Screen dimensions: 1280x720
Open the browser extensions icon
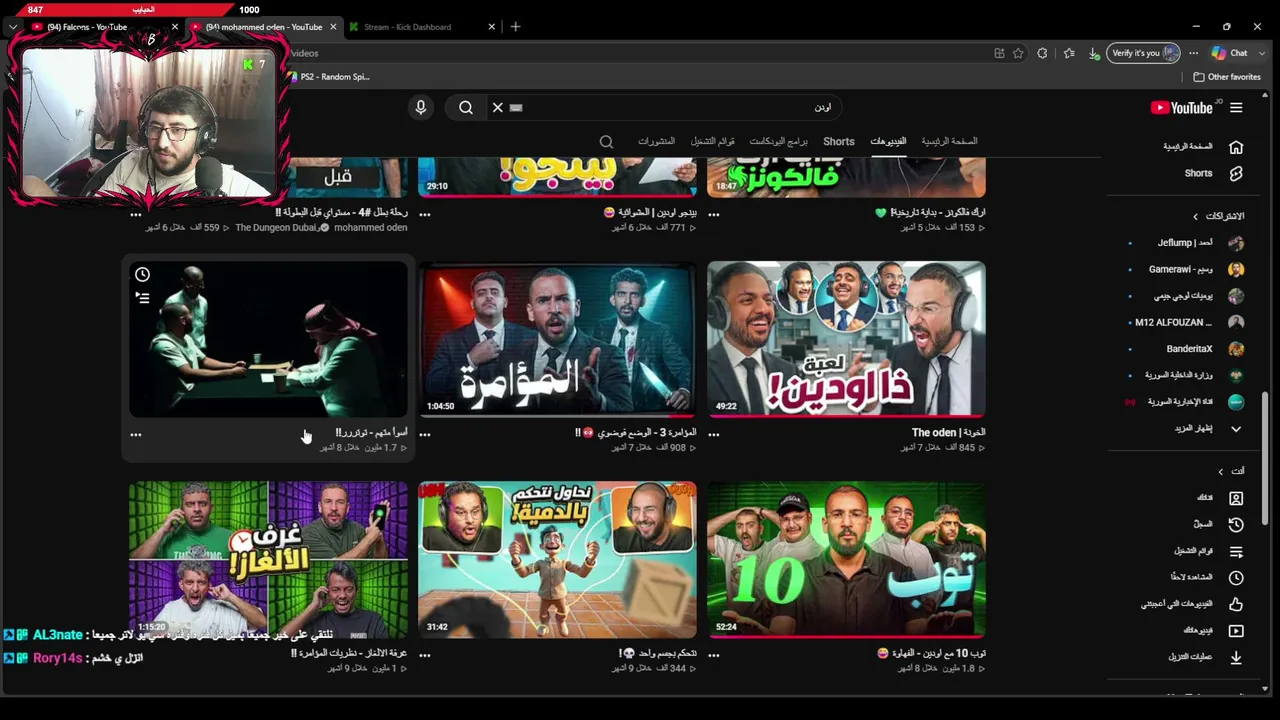click(1042, 53)
